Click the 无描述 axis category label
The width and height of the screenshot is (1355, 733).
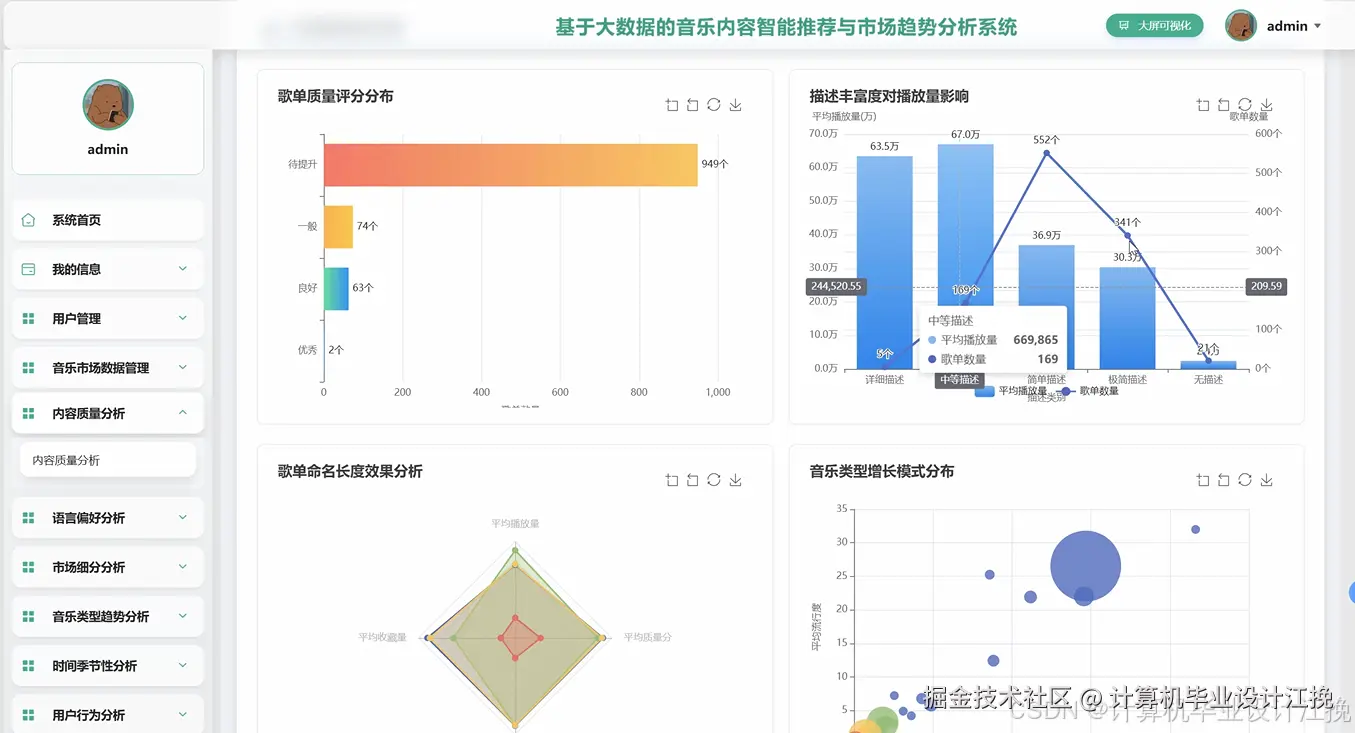1208,380
